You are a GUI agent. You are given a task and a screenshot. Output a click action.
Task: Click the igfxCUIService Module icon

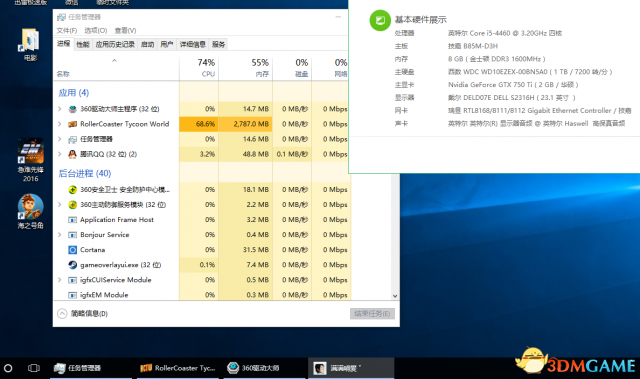click(x=73, y=280)
